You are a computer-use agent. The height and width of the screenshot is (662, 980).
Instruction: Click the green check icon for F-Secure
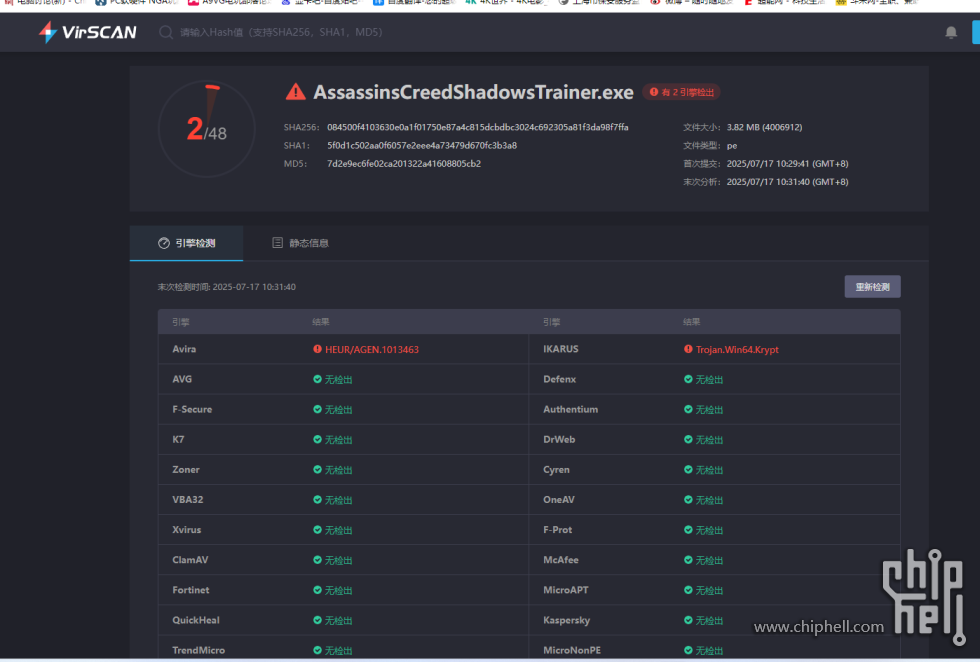318,409
